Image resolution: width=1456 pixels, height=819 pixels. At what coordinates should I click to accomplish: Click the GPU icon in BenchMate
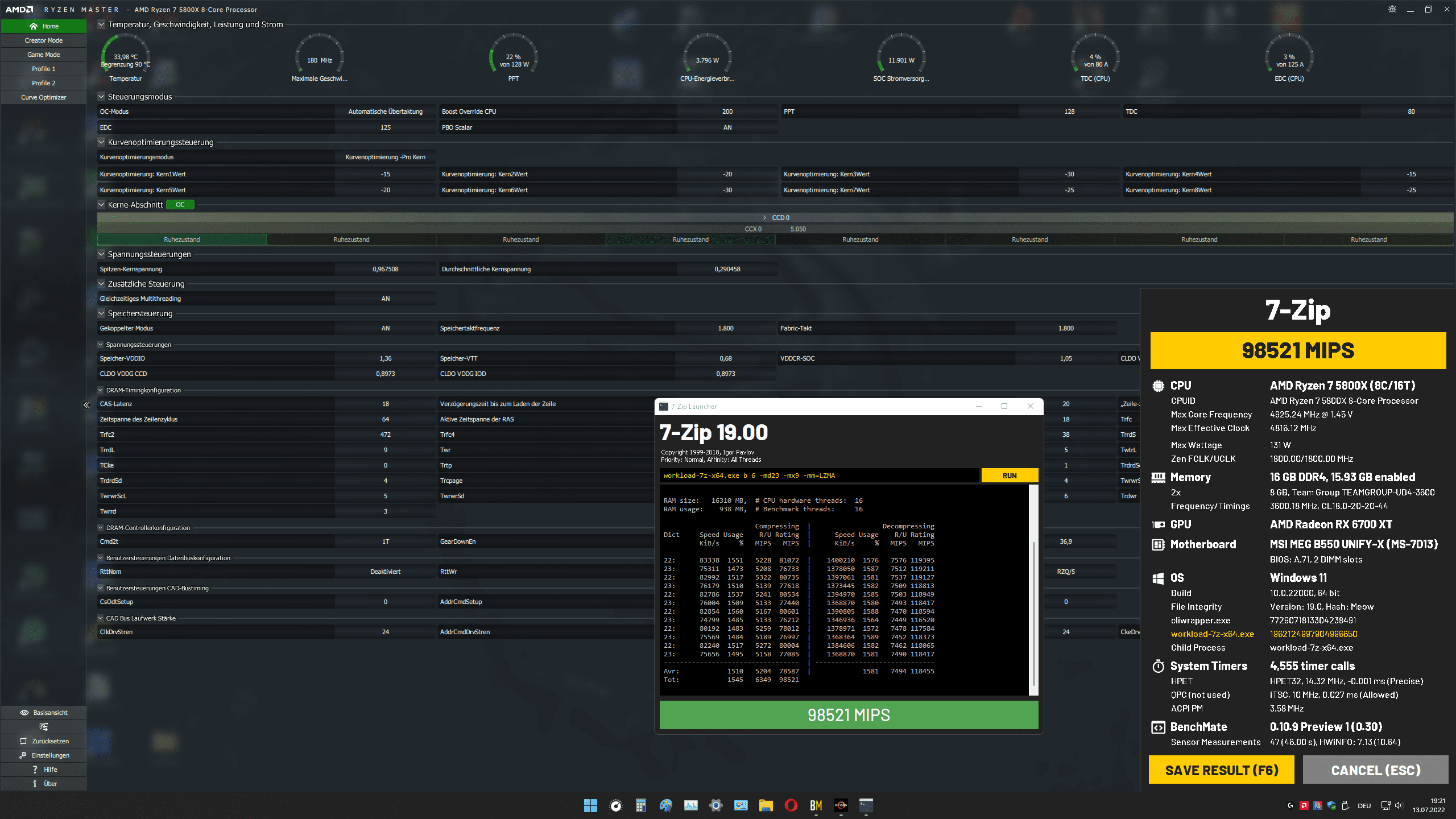(x=1158, y=525)
